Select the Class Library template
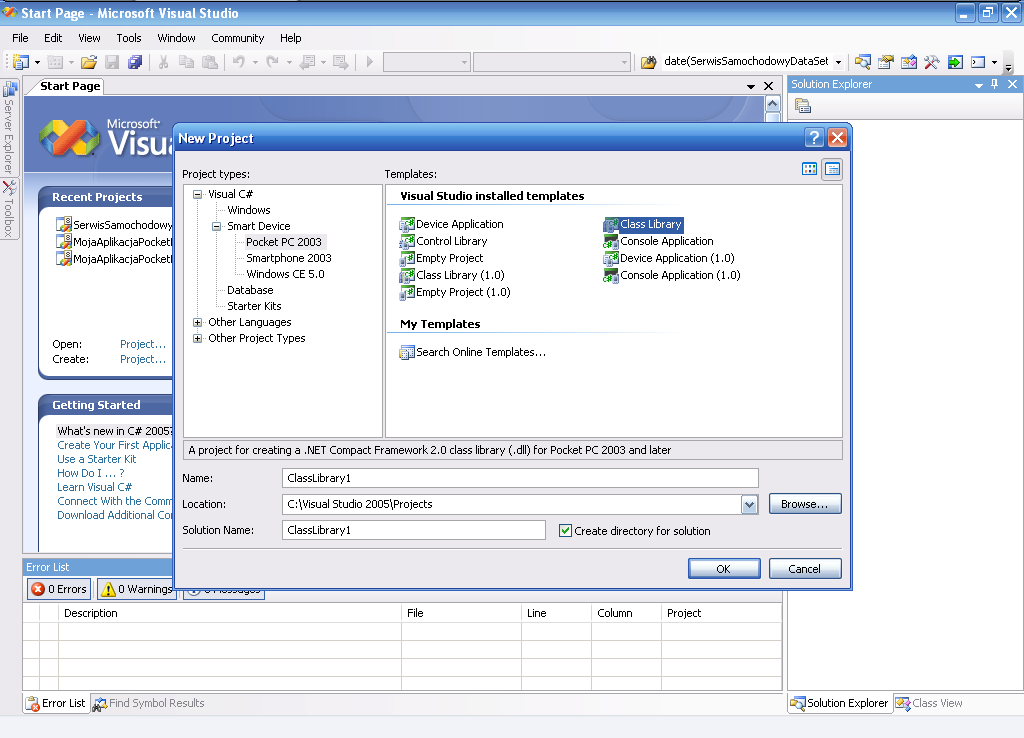 [643, 224]
